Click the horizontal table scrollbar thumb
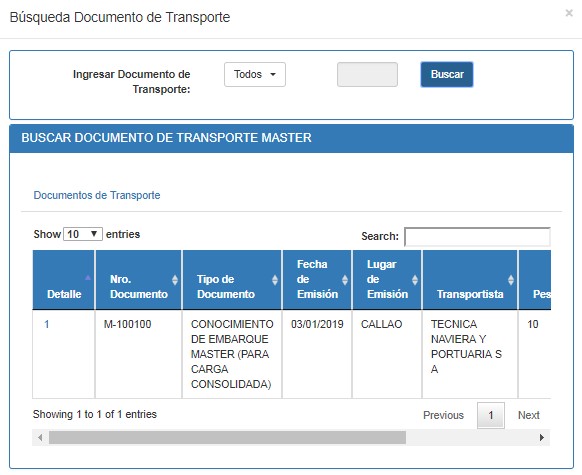The width and height of the screenshot is (582, 475). 227,438
